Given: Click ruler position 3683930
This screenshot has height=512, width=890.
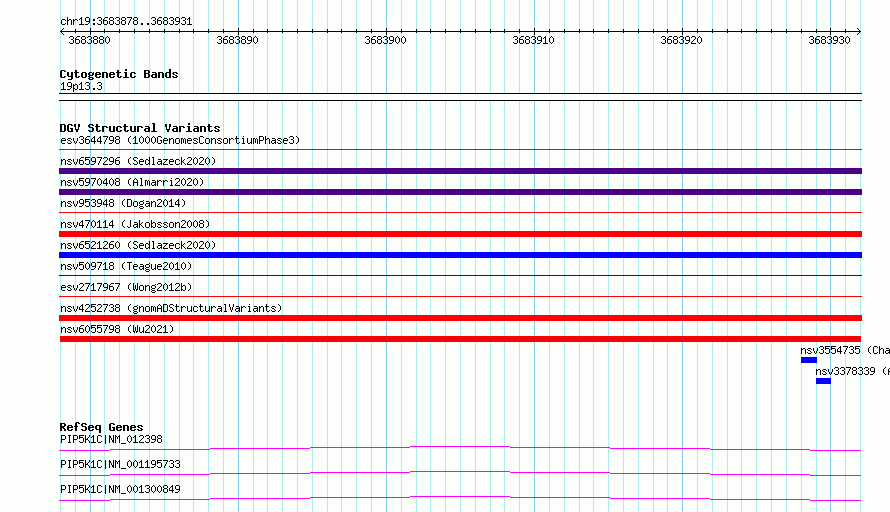Looking at the screenshot, I should tap(829, 40).
